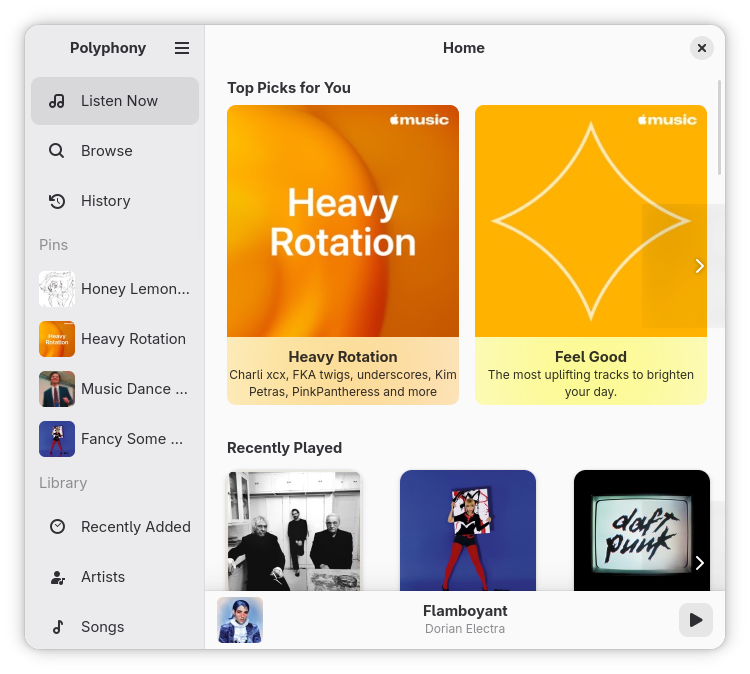Viewport: 750px width, 674px height.
Task: Click the Fancy Some pin artwork
Action: [57, 439]
